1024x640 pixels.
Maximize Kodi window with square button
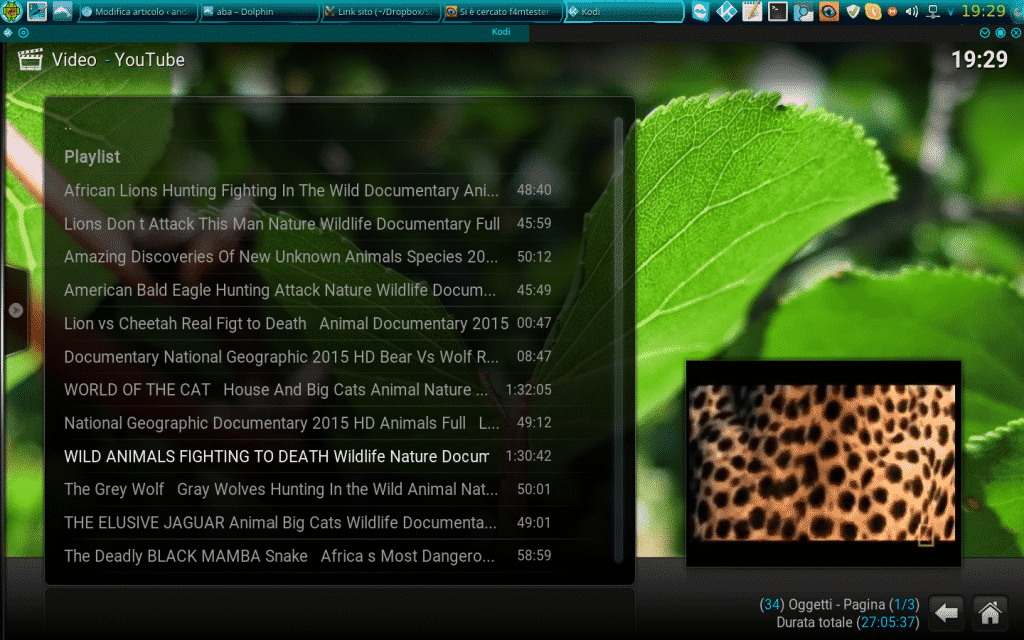point(1000,32)
